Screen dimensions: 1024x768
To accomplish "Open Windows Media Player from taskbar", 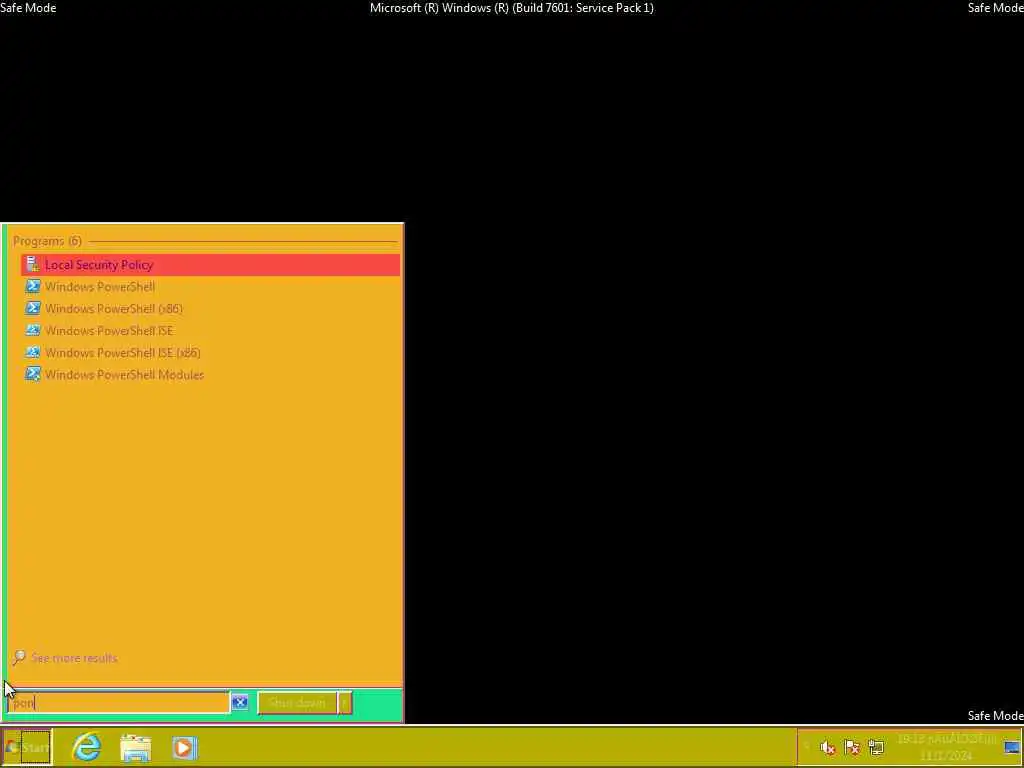I will (x=184, y=747).
